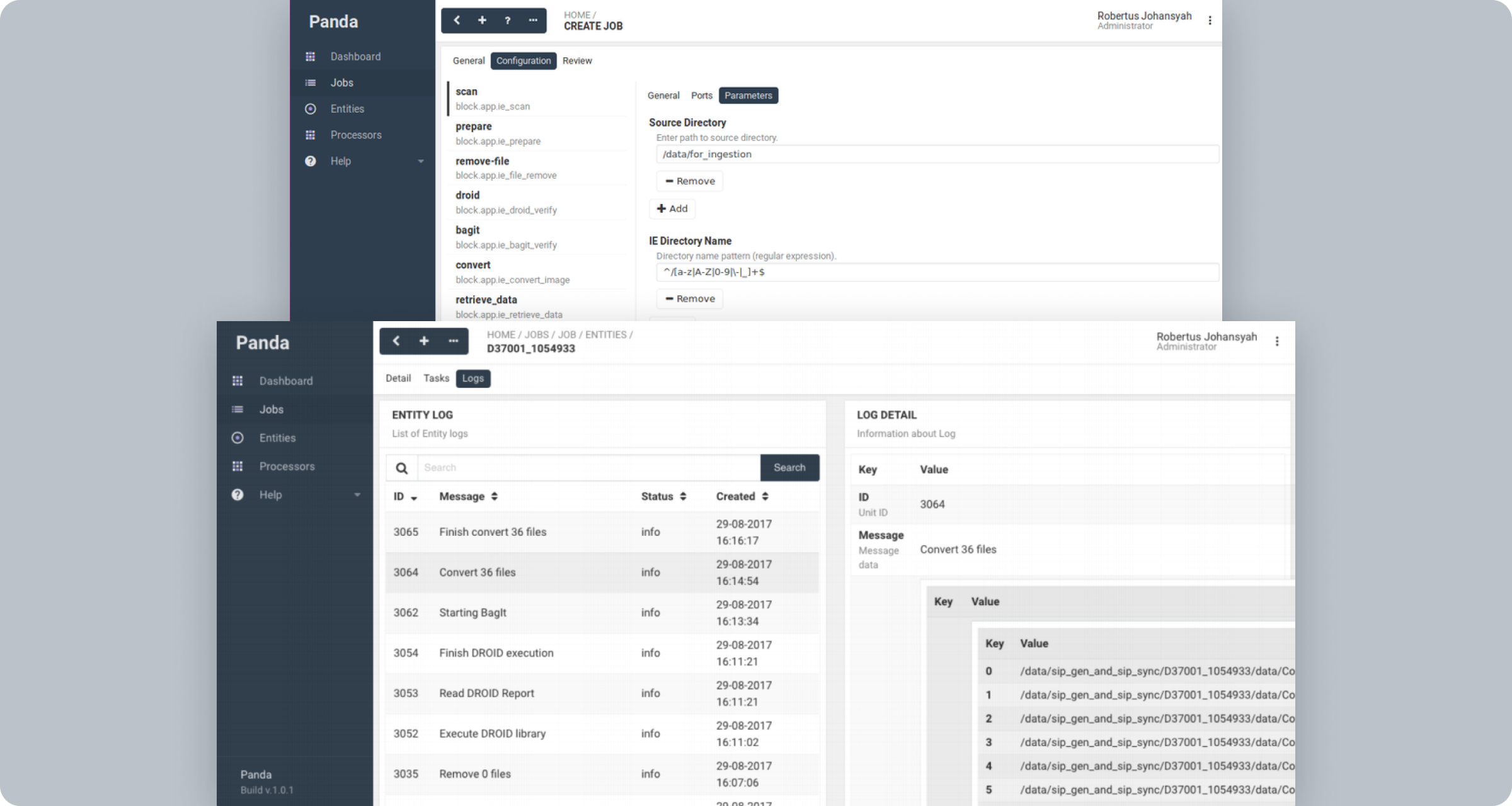Click plus icon in Create Job toolbar
Image resolution: width=1512 pixels, height=806 pixels.
[x=482, y=20]
